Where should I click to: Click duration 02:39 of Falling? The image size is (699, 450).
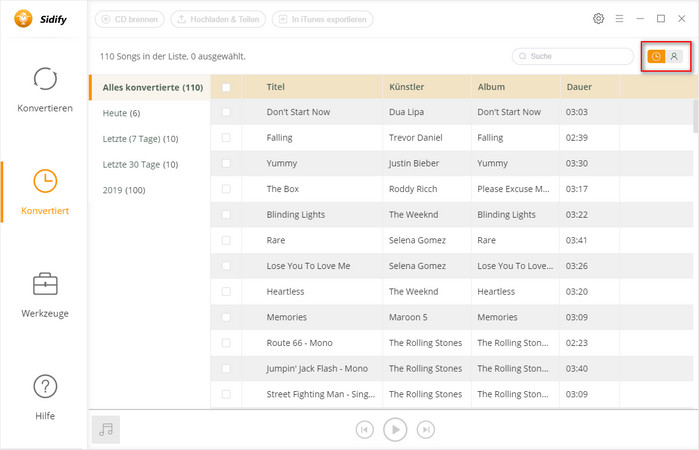576,138
